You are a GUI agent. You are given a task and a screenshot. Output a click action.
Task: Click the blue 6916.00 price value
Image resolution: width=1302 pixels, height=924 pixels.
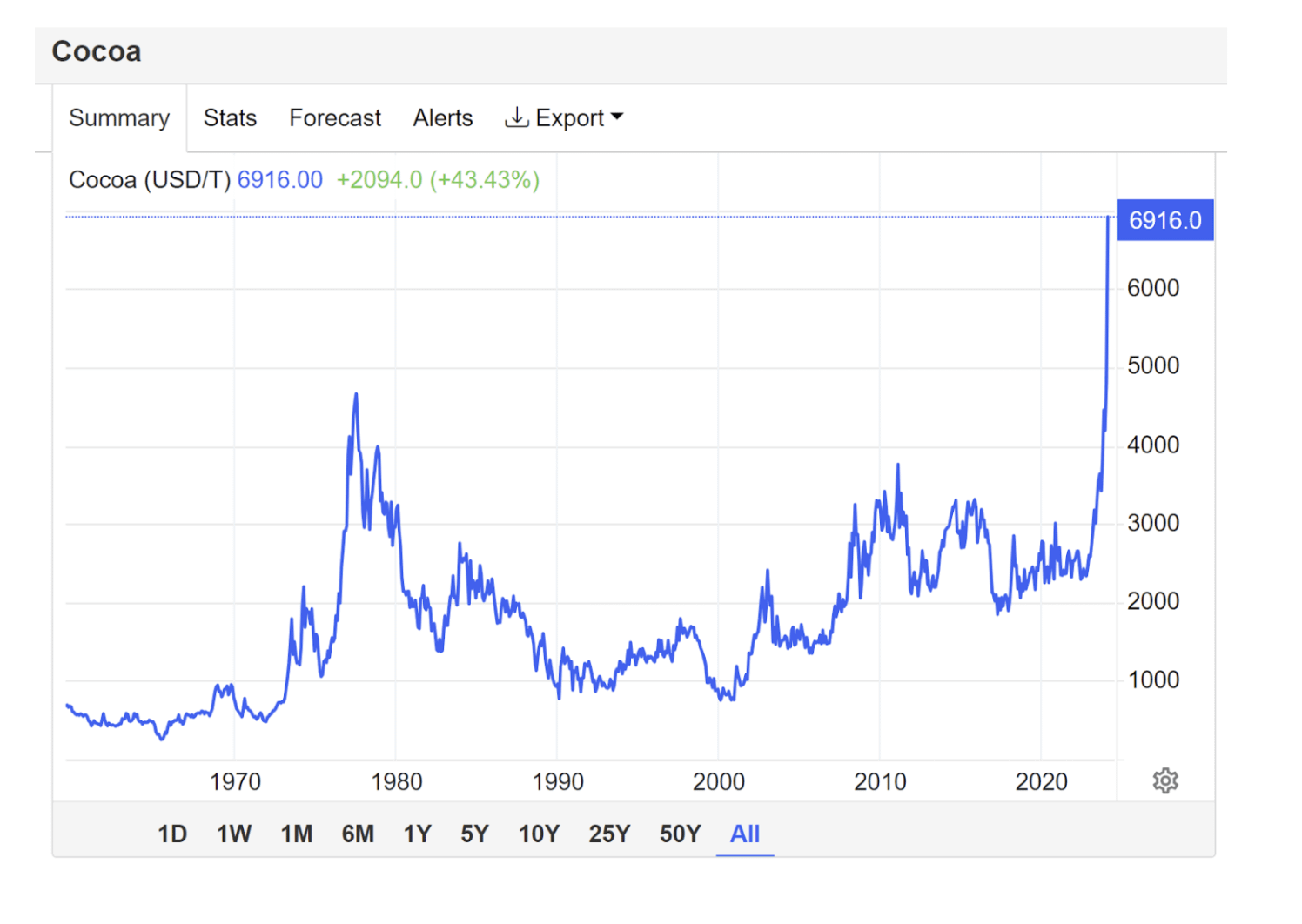coord(280,180)
